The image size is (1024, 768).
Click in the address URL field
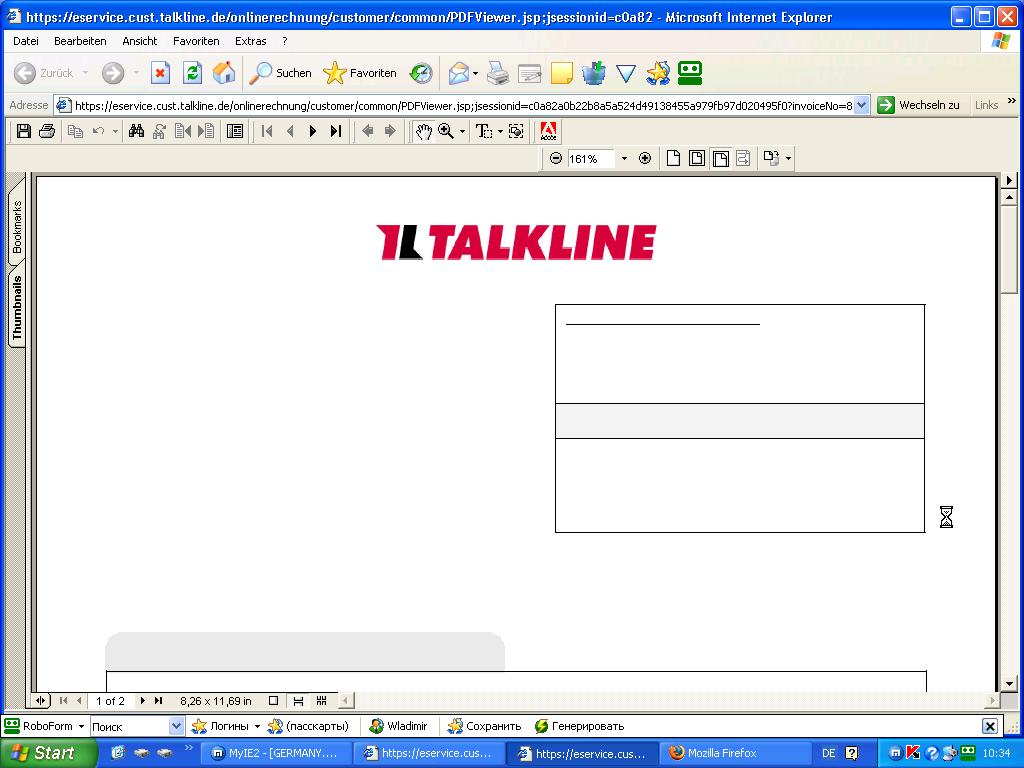coord(462,105)
